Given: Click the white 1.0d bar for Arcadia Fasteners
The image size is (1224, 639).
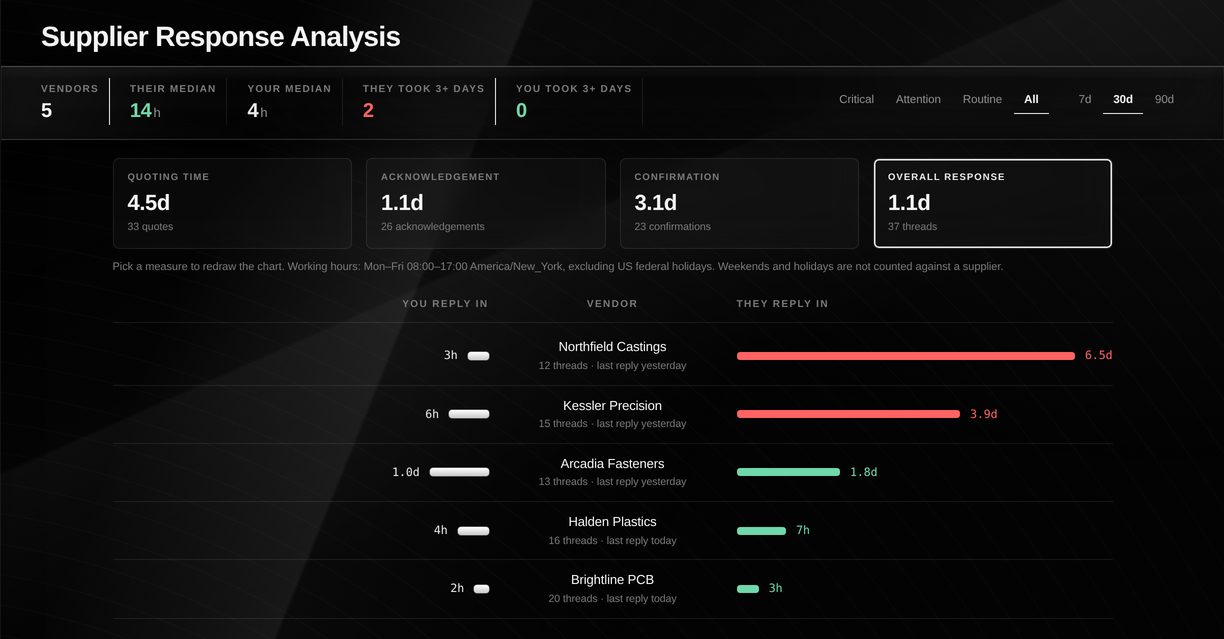Looking at the screenshot, I should pos(460,472).
